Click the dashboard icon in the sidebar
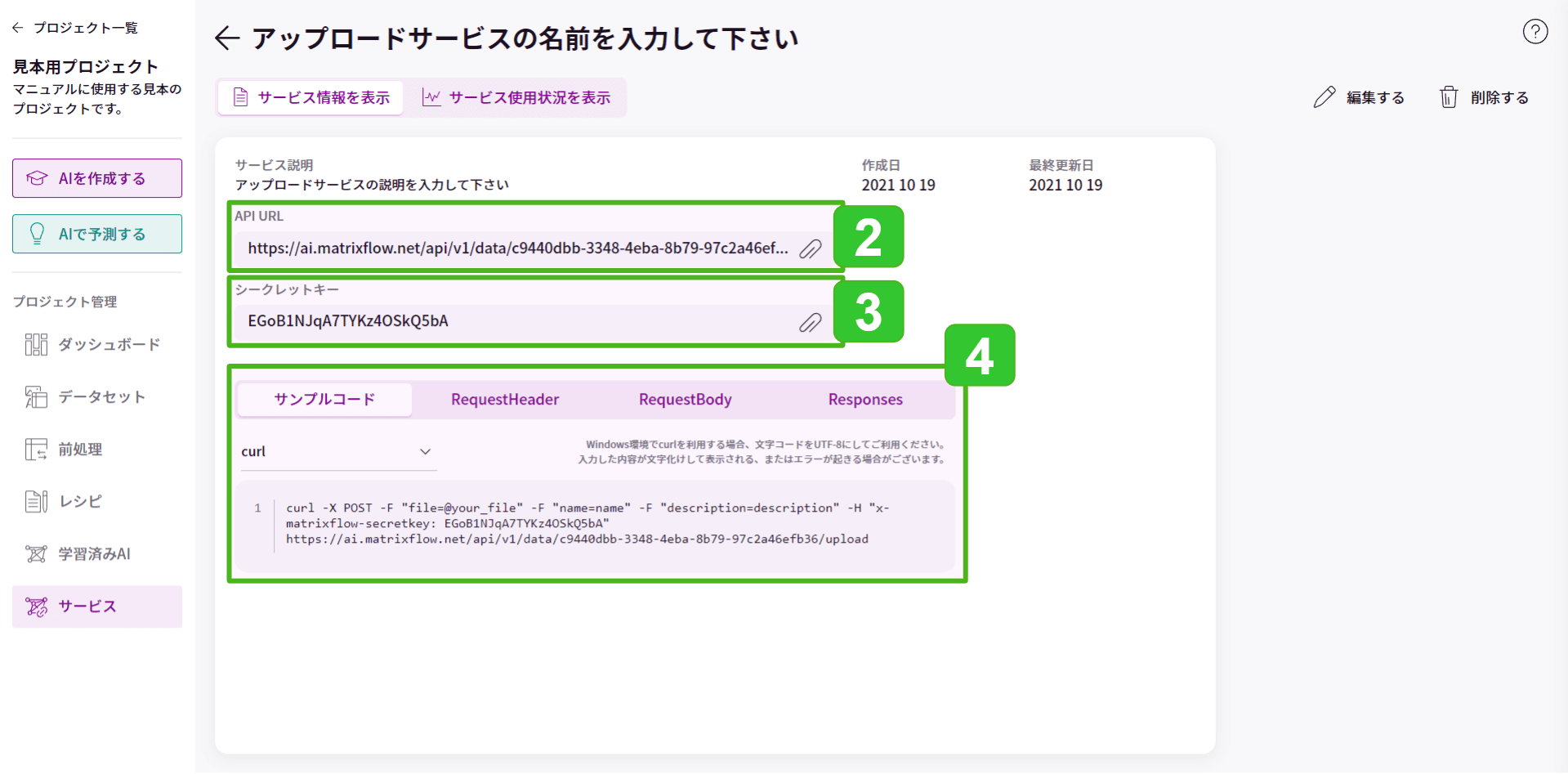This screenshot has height=774, width=1568. [36, 345]
